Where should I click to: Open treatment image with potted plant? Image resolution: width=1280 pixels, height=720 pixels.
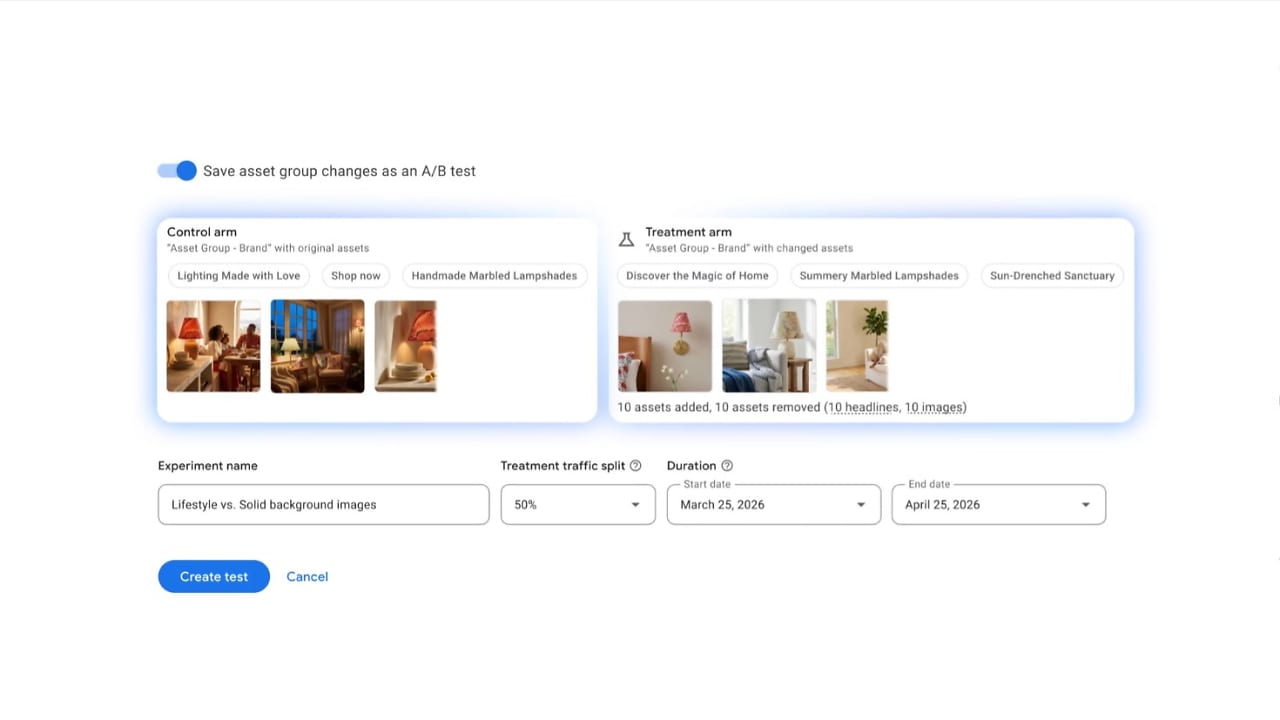(x=857, y=346)
